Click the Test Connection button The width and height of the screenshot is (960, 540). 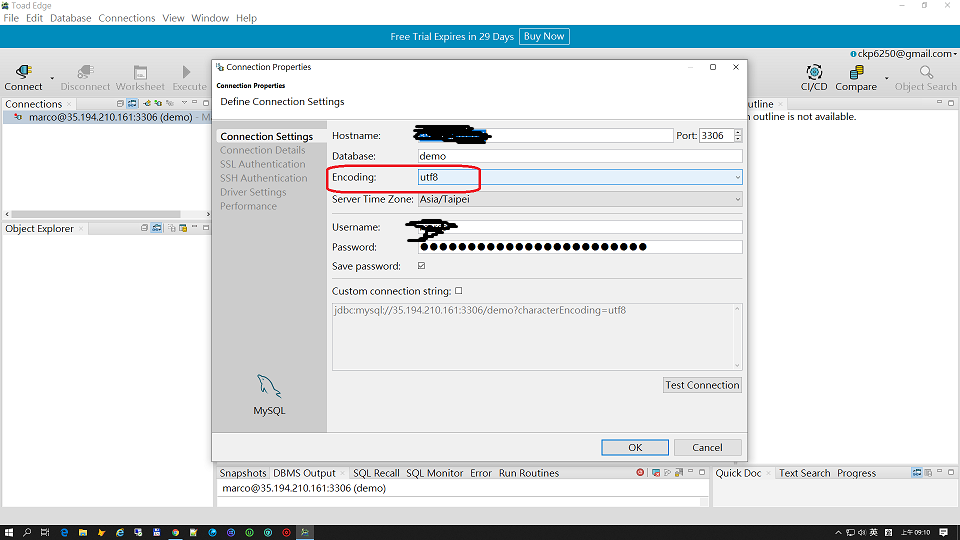point(702,385)
